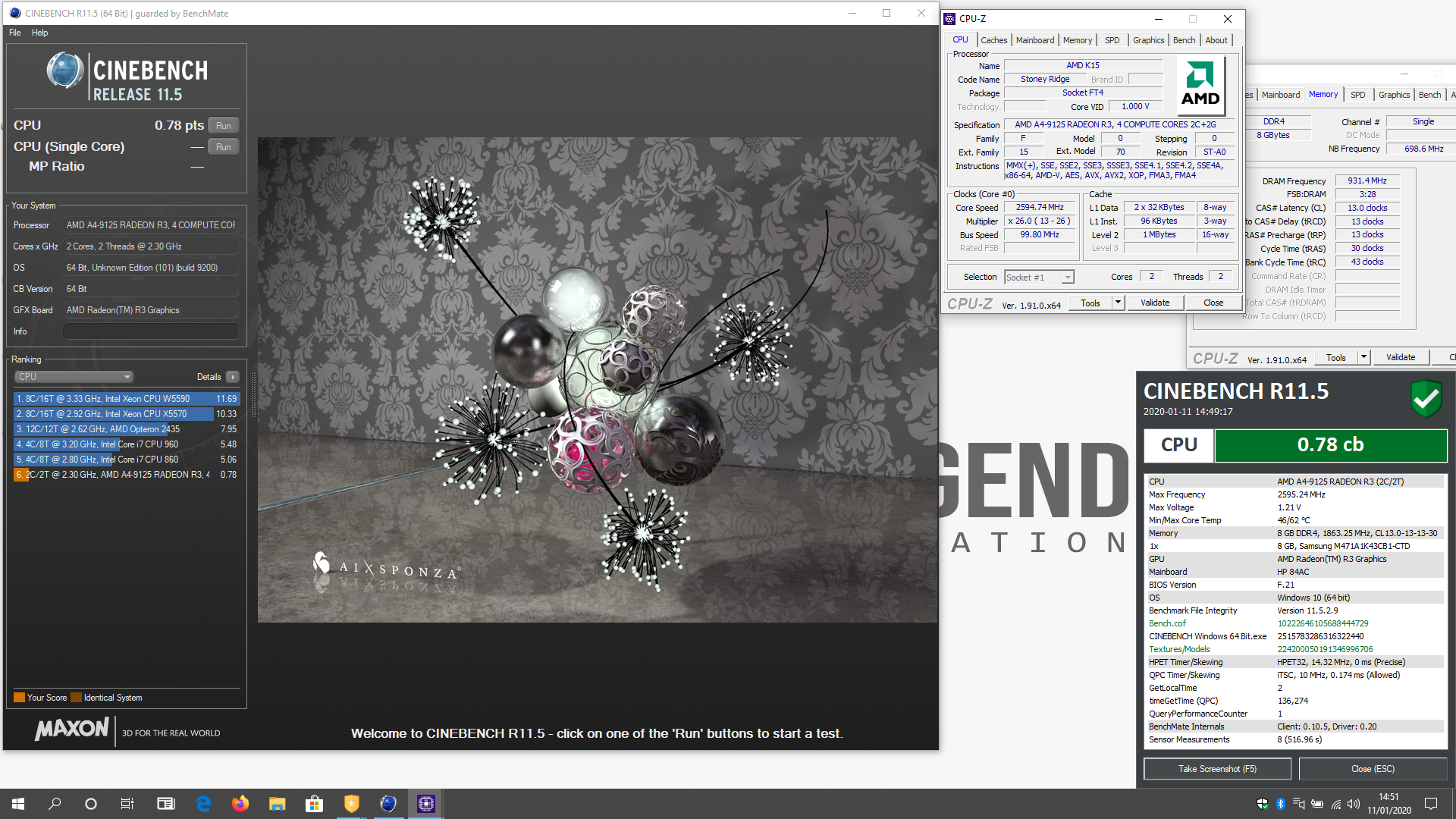The height and width of the screenshot is (819, 1456).
Task: Click Close (ESC) in BenchMate panel
Action: [x=1373, y=769]
